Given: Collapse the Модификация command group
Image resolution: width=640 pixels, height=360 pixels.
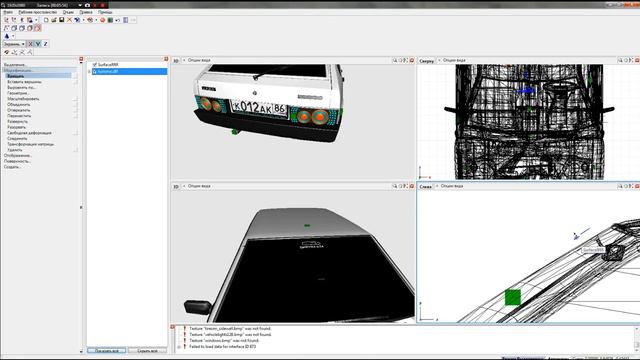Looking at the screenshot, I should (x=18, y=70).
